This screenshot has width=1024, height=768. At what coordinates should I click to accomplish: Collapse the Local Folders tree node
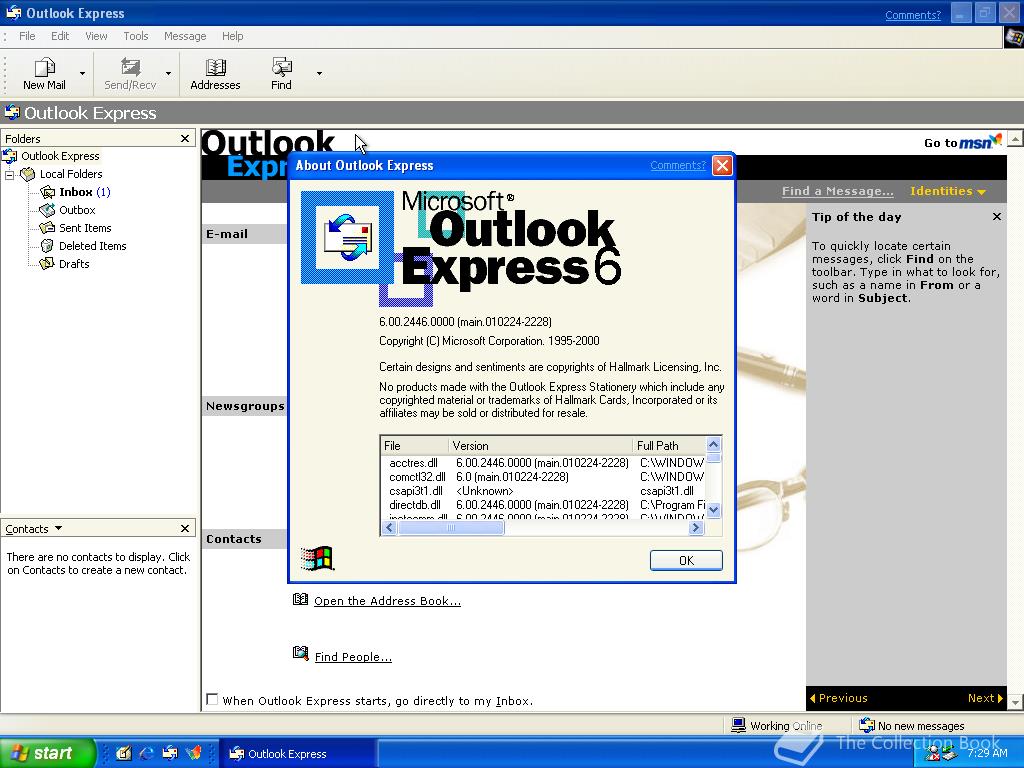[10, 174]
